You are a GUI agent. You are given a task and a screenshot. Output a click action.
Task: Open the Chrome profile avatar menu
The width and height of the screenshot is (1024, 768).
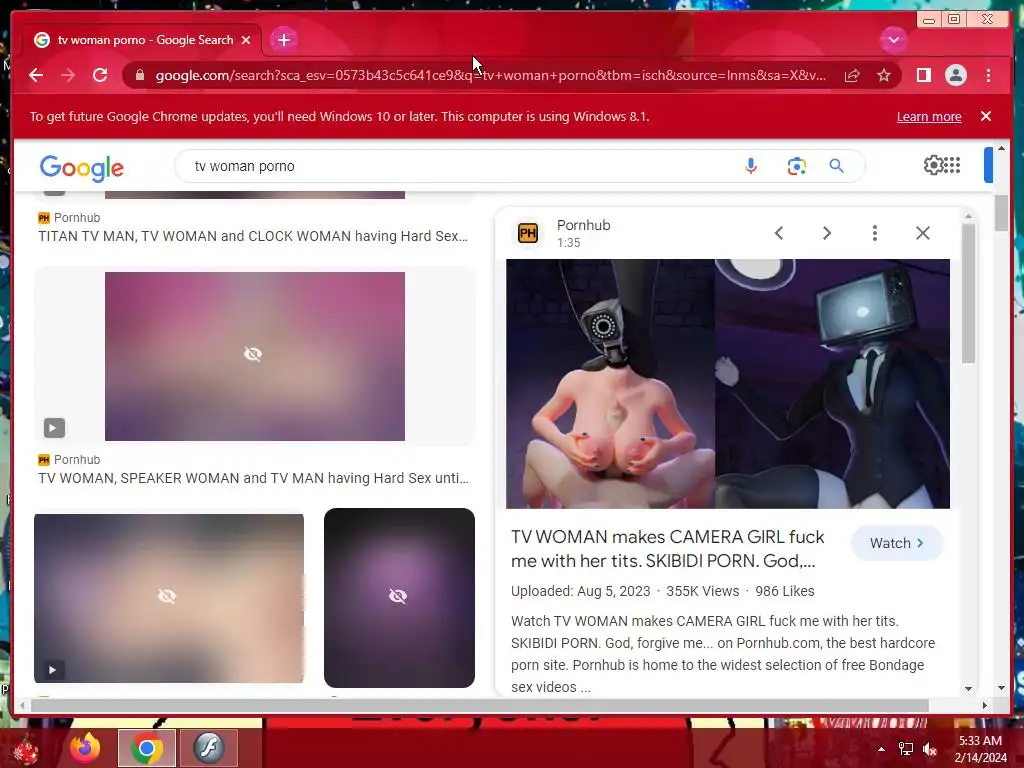955,75
